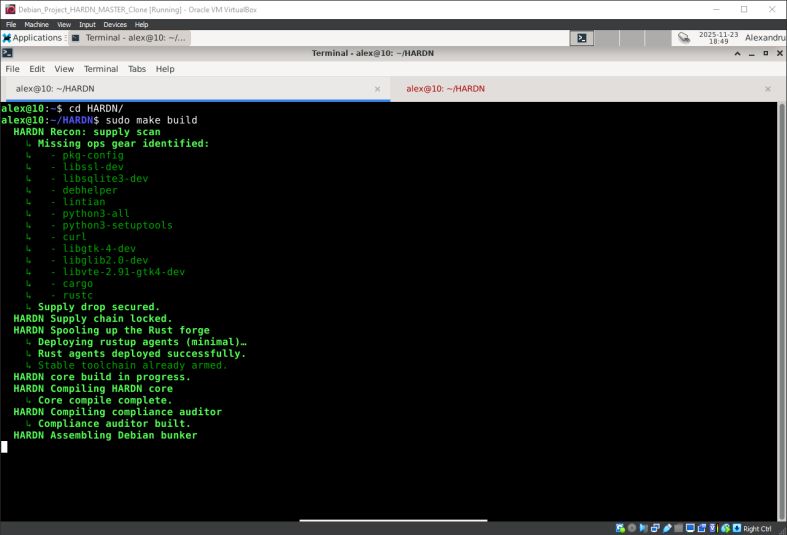Close the first terminal tab
The height and width of the screenshot is (535, 787).
tap(377, 89)
